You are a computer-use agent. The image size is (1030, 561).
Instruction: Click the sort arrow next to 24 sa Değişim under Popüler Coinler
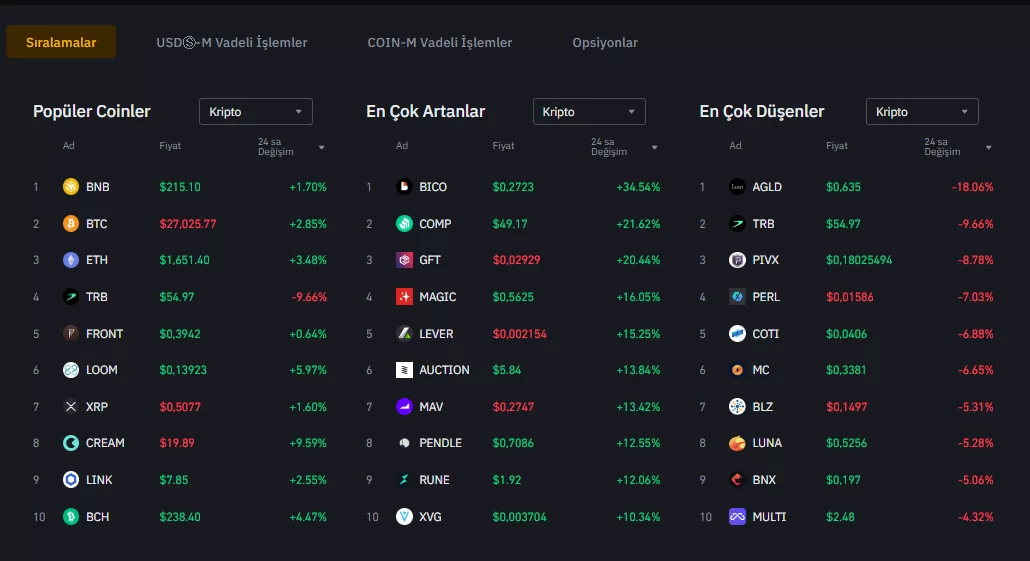click(x=321, y=148)
